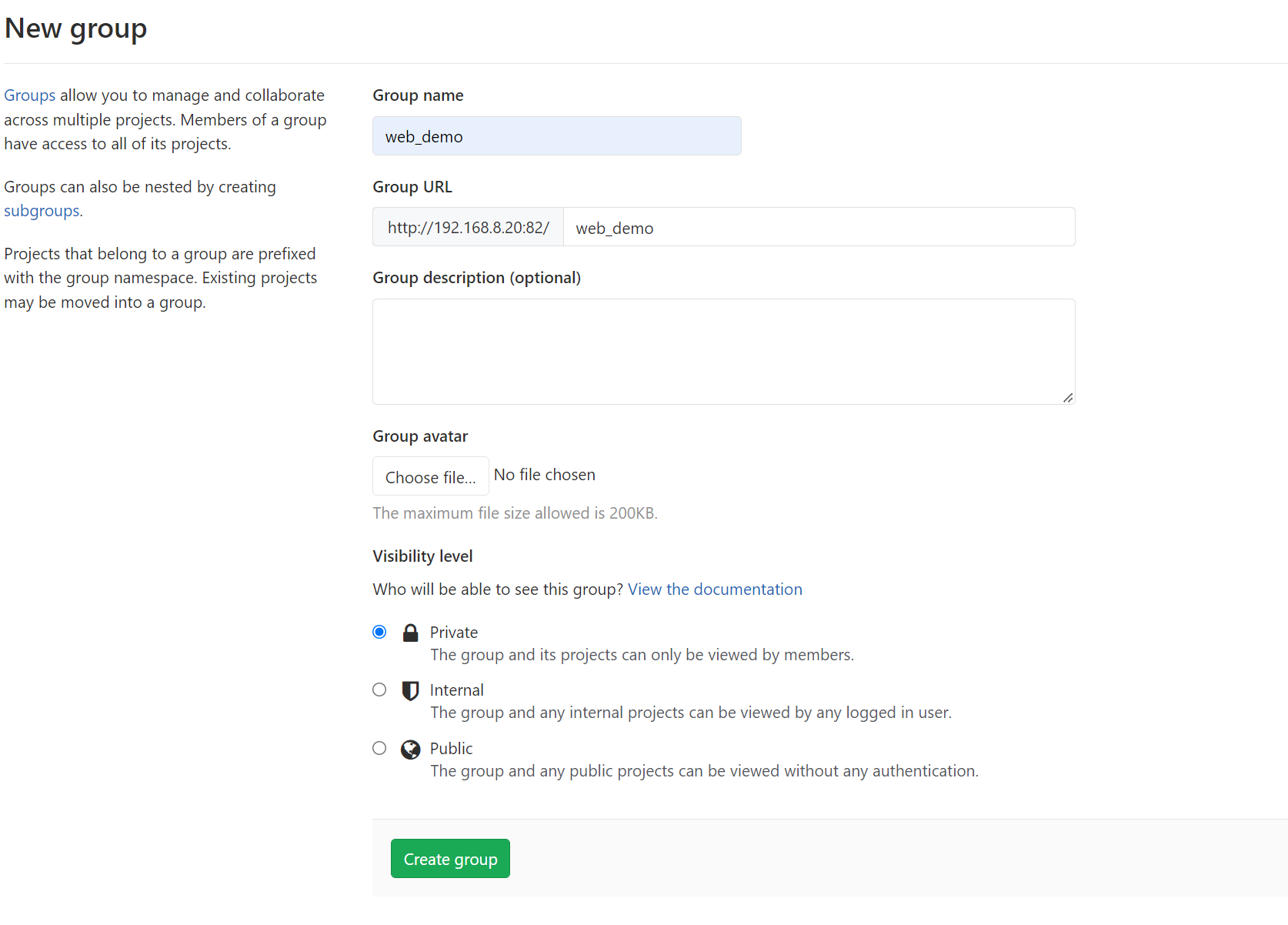Image resolution: width=1288 pixels, height=925 pixels.
Task: Select the Public visibility radio button
Action: pyautogui.click(x=379, y=748)
